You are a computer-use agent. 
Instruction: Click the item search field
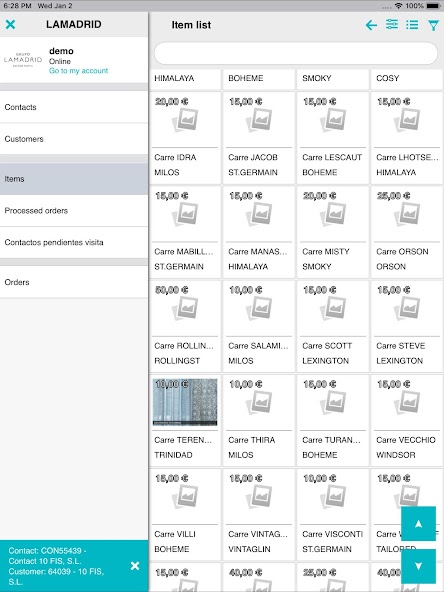coord(296,53)
